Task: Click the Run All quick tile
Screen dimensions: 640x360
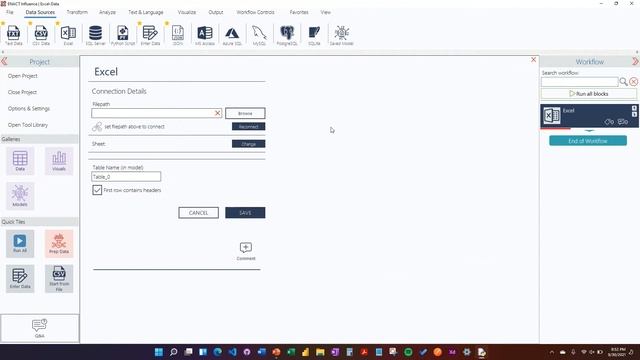Action: [20, 244]
